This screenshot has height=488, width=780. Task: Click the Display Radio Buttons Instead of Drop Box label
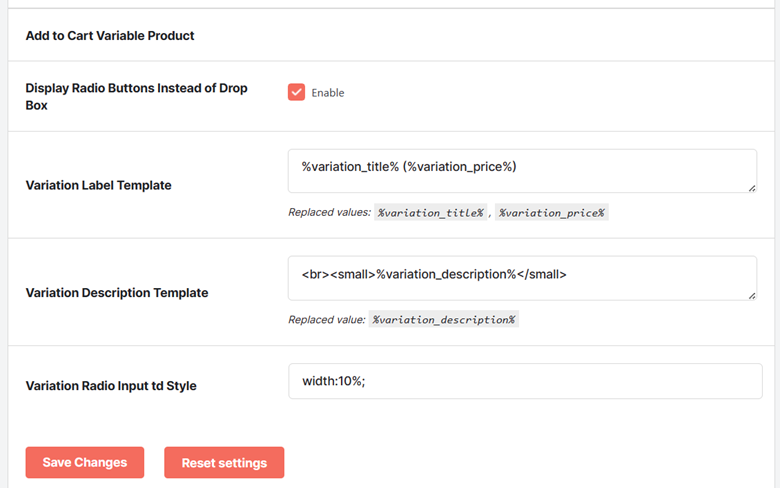[136, 97]
